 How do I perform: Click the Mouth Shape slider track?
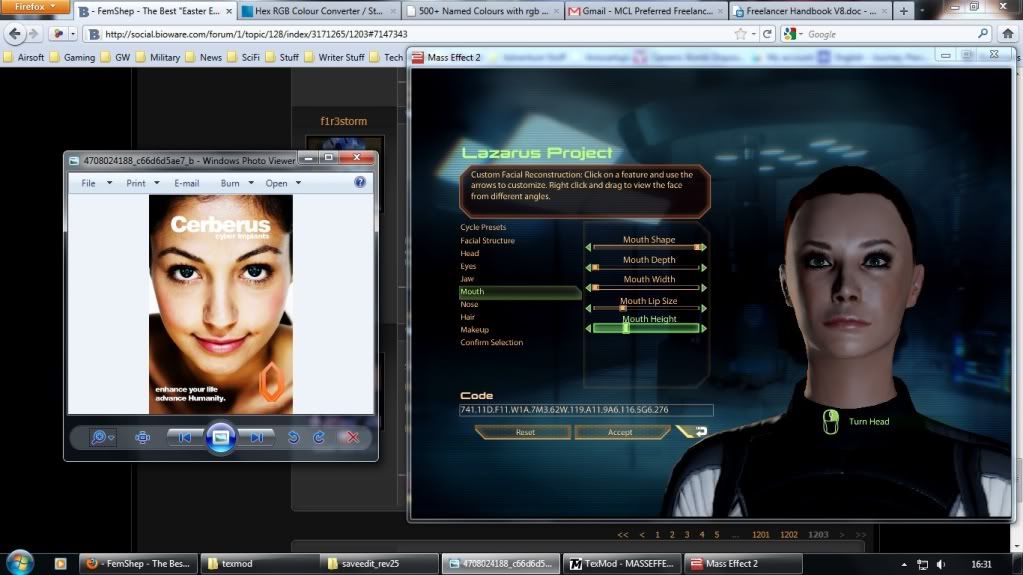(646, 247)
